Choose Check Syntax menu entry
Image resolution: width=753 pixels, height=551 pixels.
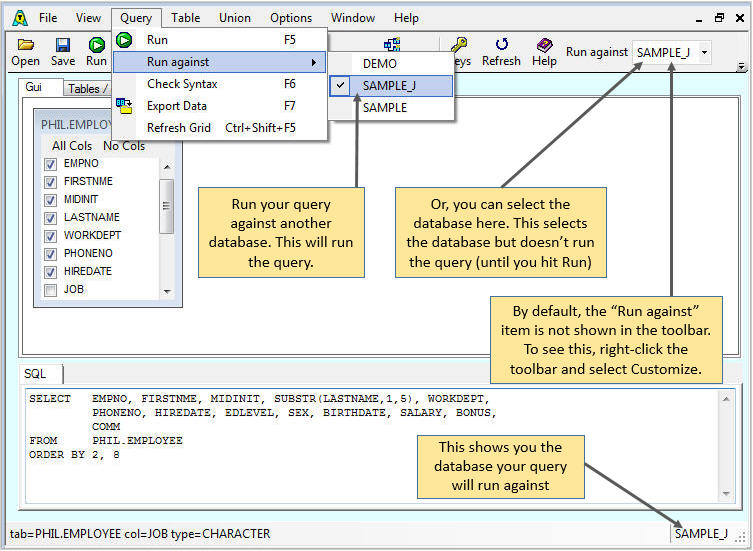[220, 84]
